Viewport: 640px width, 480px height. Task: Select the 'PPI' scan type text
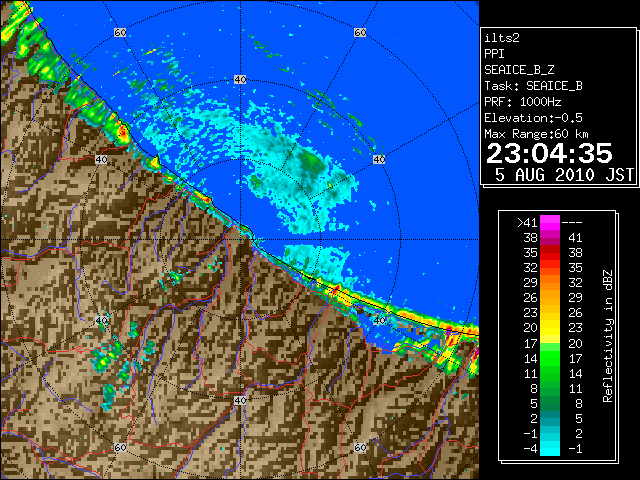click(494, 54)
